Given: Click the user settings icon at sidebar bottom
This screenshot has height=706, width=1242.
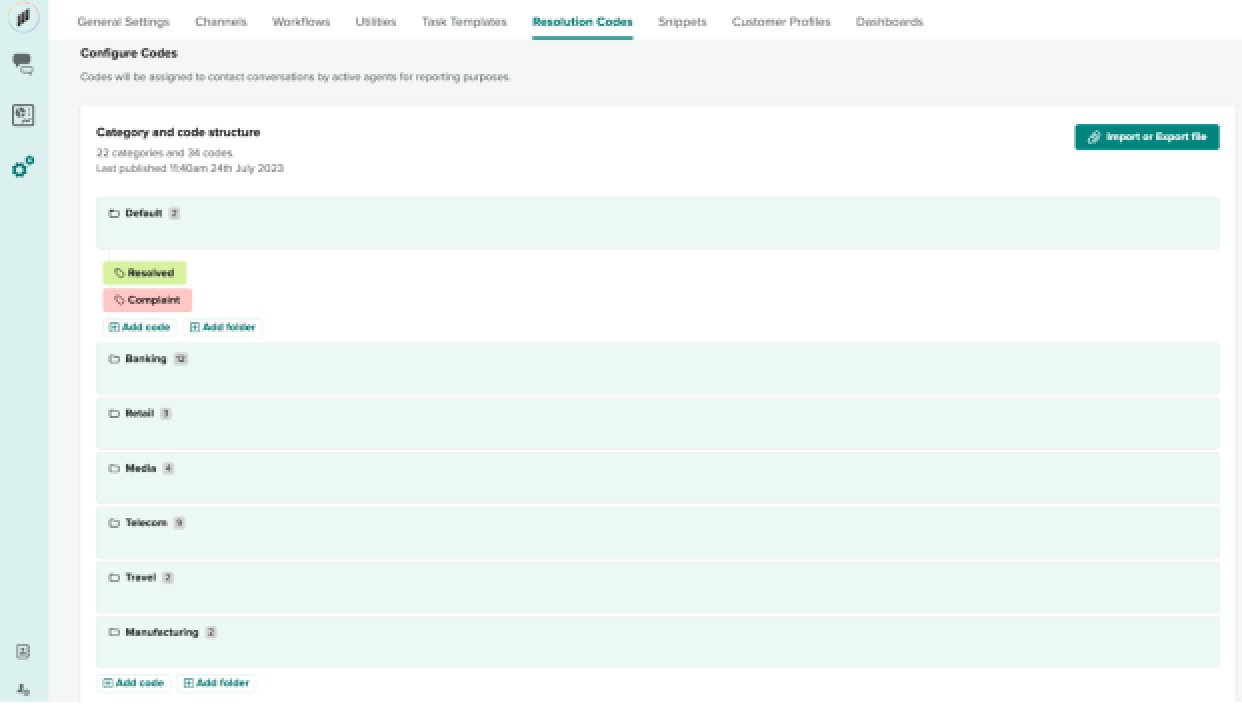Looking at the screenshot, I should tap(23, 690).
